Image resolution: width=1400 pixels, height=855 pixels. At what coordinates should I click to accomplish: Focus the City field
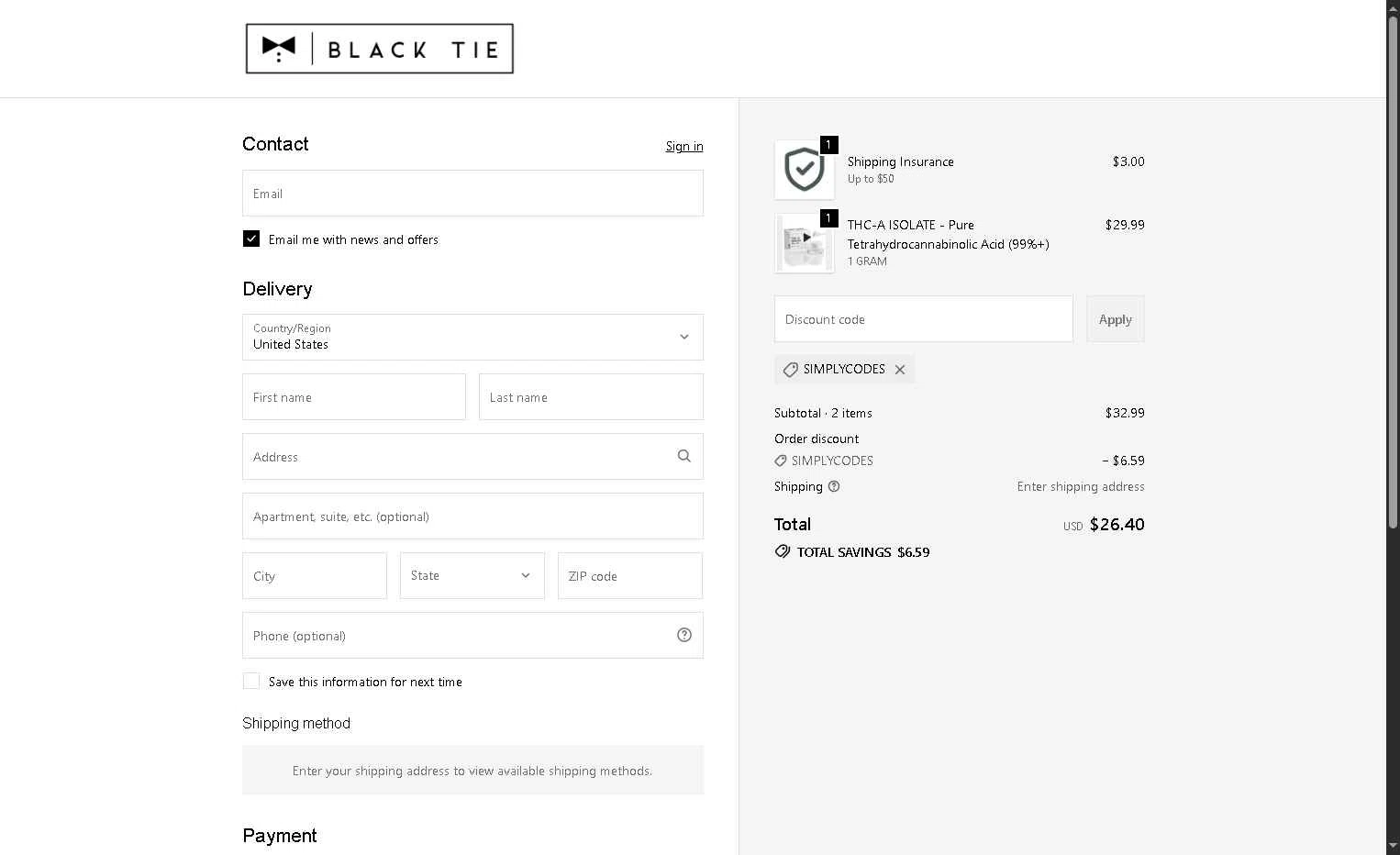315,576
